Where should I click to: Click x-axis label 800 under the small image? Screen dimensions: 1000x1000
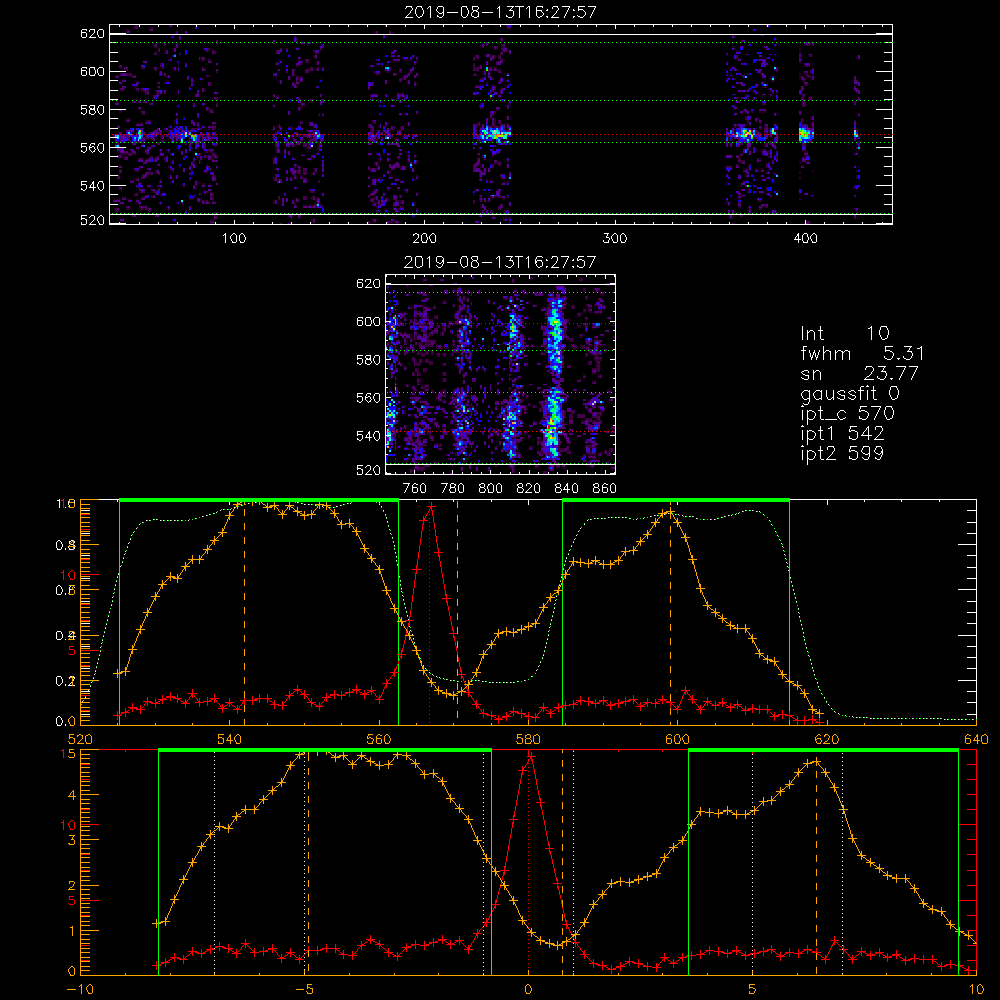(x=490, y=489)
